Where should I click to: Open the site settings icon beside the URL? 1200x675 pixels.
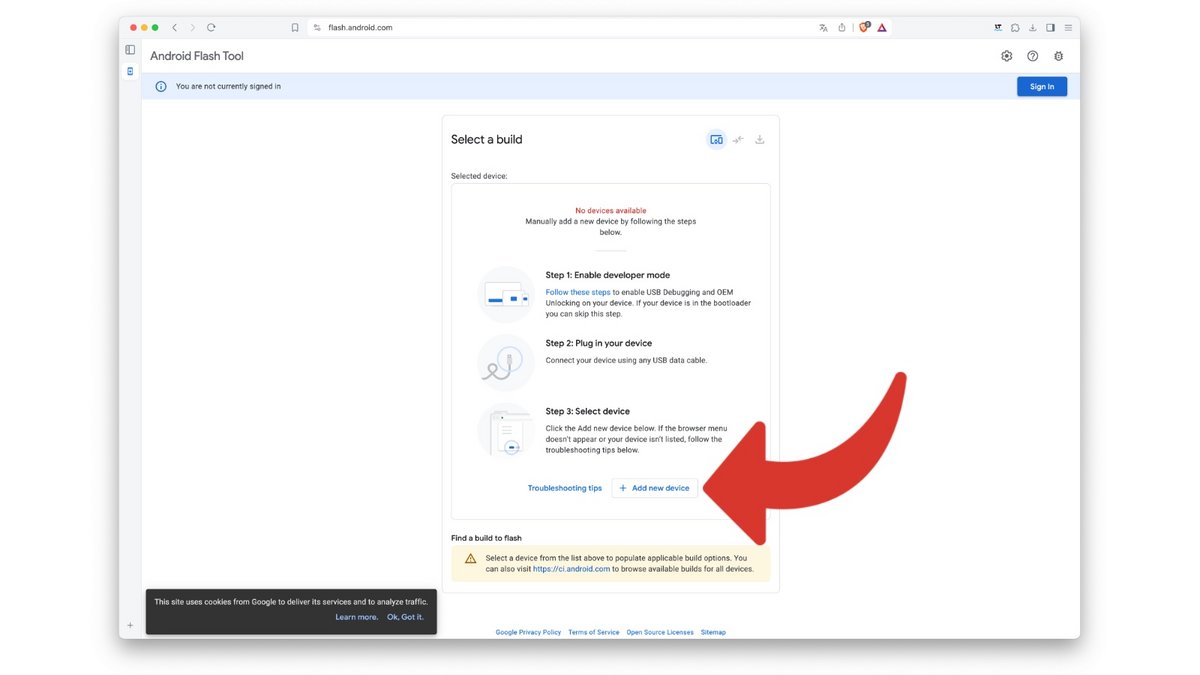click(x=317, y=28)
